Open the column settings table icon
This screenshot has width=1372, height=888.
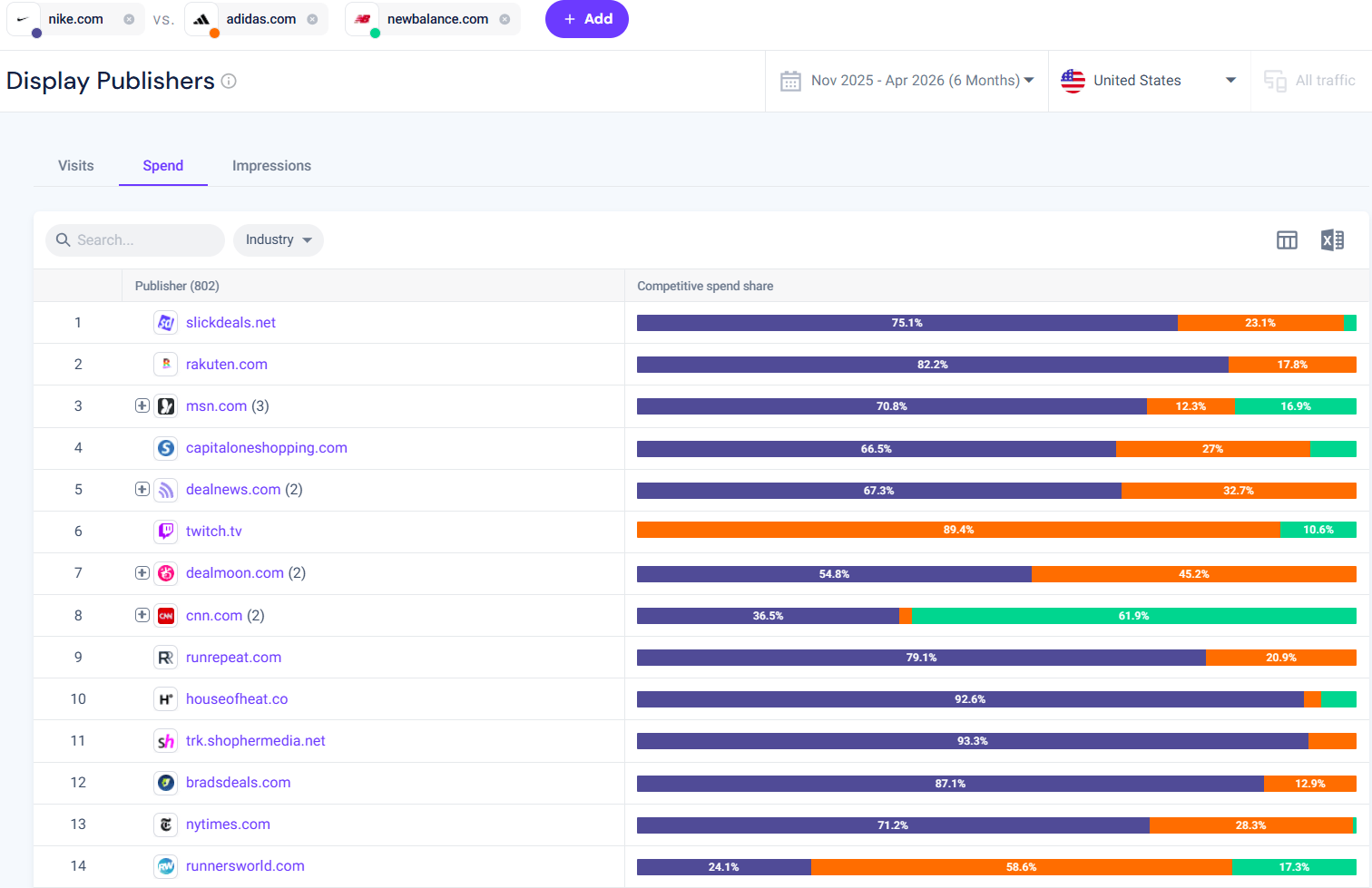click(x=1287, y=240)
